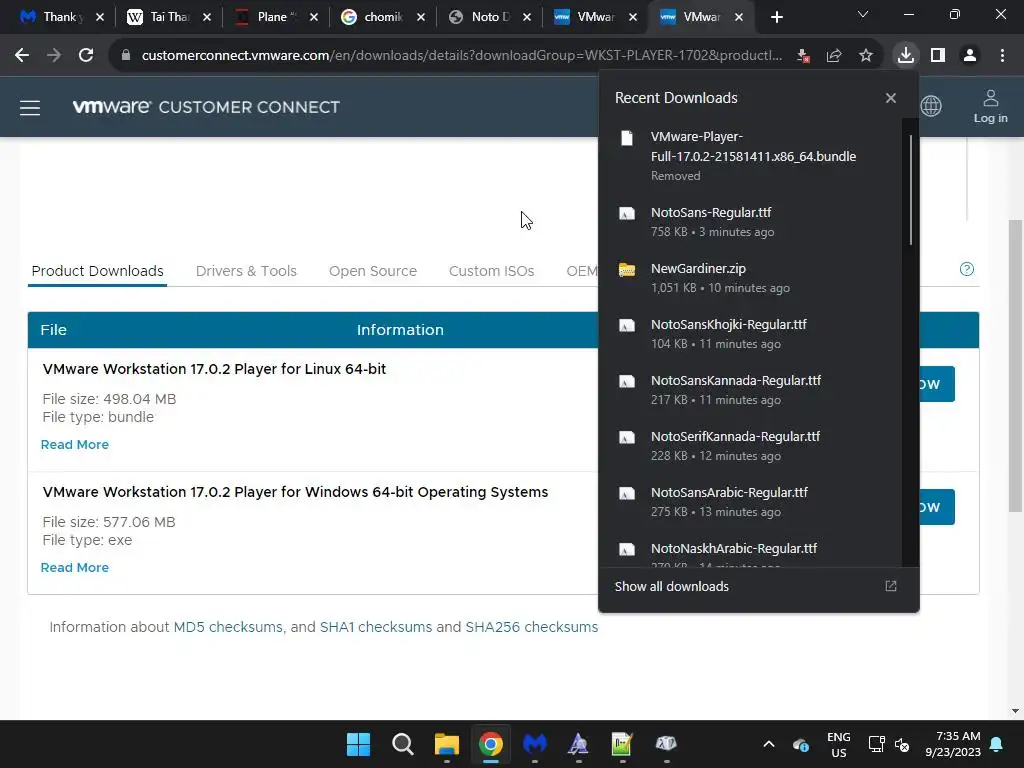Switch to chomik browser tab
The width and height of the screenshot is (1024, 768).
coord(382,17)
